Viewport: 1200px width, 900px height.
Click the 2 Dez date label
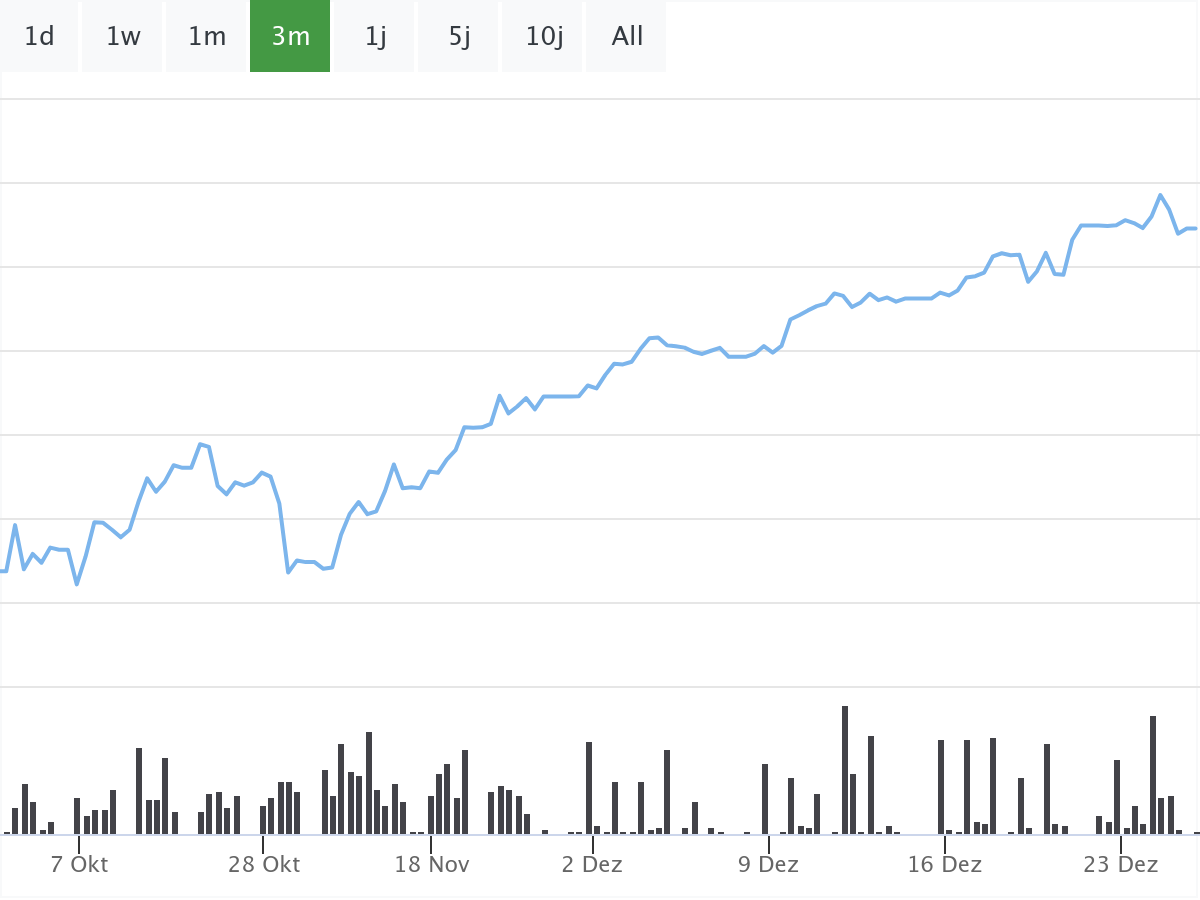[x=591, y=864]
